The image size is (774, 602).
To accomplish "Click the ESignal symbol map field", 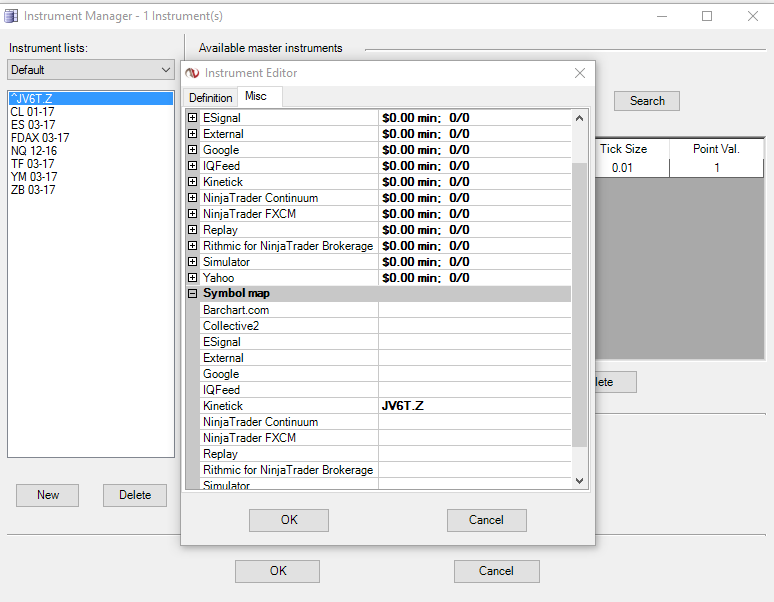I will [475, 342].
